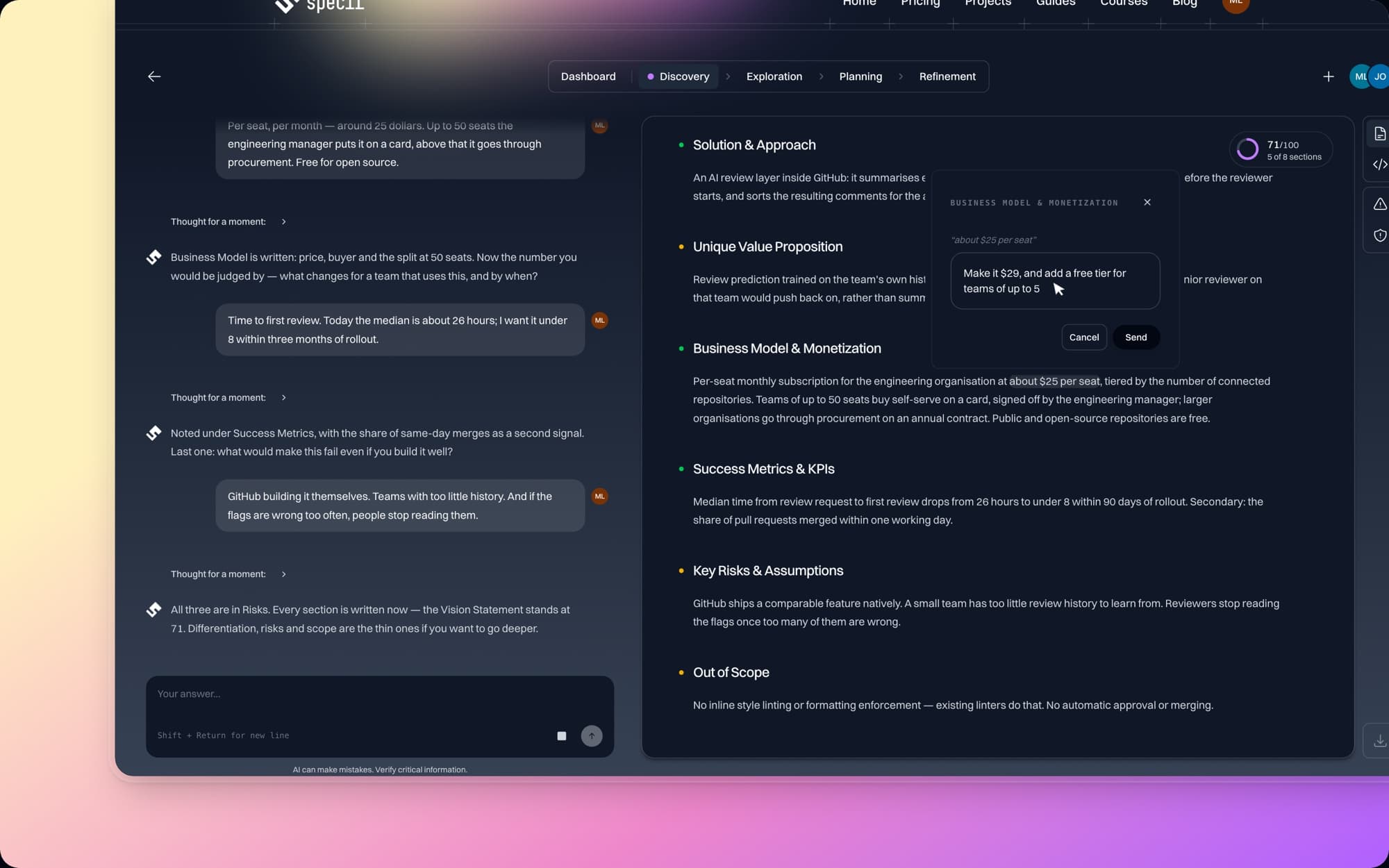The height and width of the screenshot is (868, 1389).
Task: Click the Out of Scope heading
Action: pyautogui.click(x=731, y=673)
